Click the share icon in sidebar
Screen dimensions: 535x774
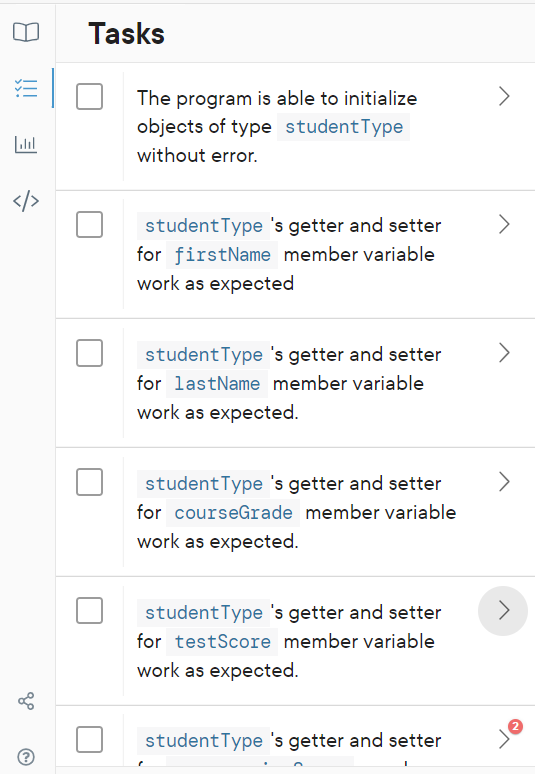pyautogui.click(x=26, y=701)
